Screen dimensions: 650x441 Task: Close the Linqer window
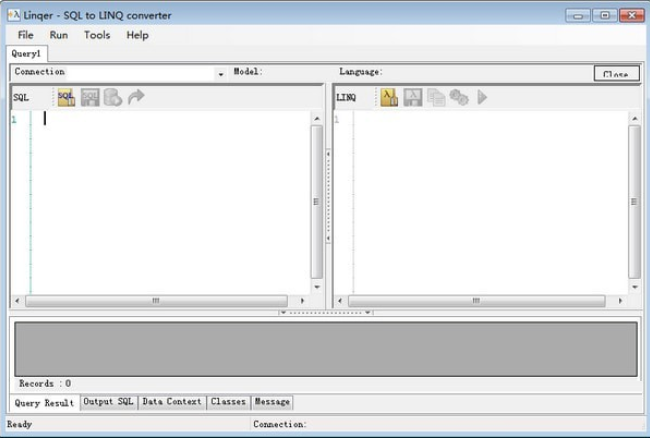coord(631,16)
